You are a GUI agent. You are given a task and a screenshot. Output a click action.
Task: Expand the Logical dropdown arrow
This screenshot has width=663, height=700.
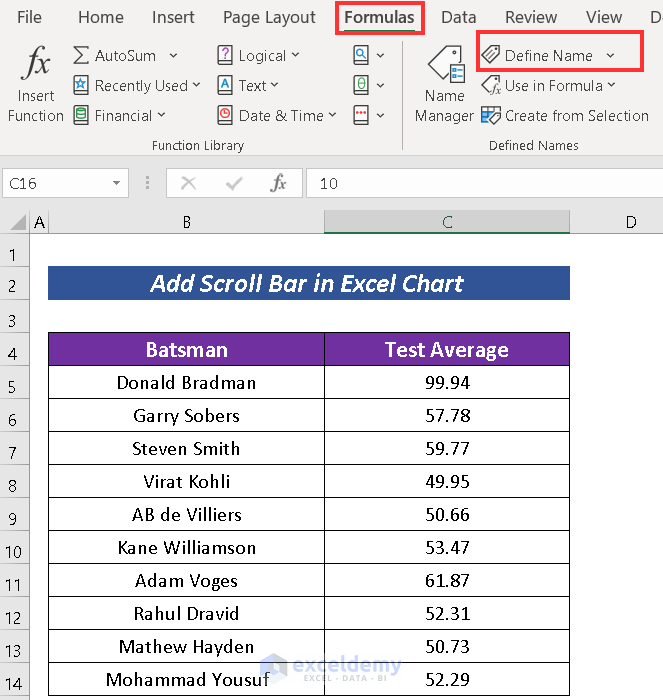[295, 55]
